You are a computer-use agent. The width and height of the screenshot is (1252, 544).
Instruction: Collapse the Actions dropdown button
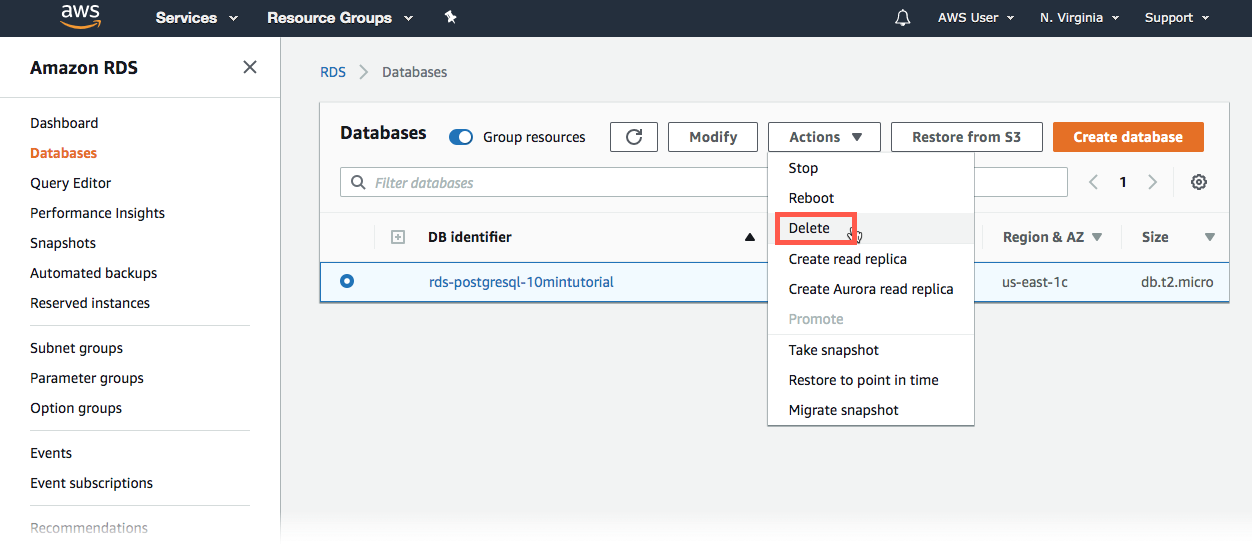(824, 137)
